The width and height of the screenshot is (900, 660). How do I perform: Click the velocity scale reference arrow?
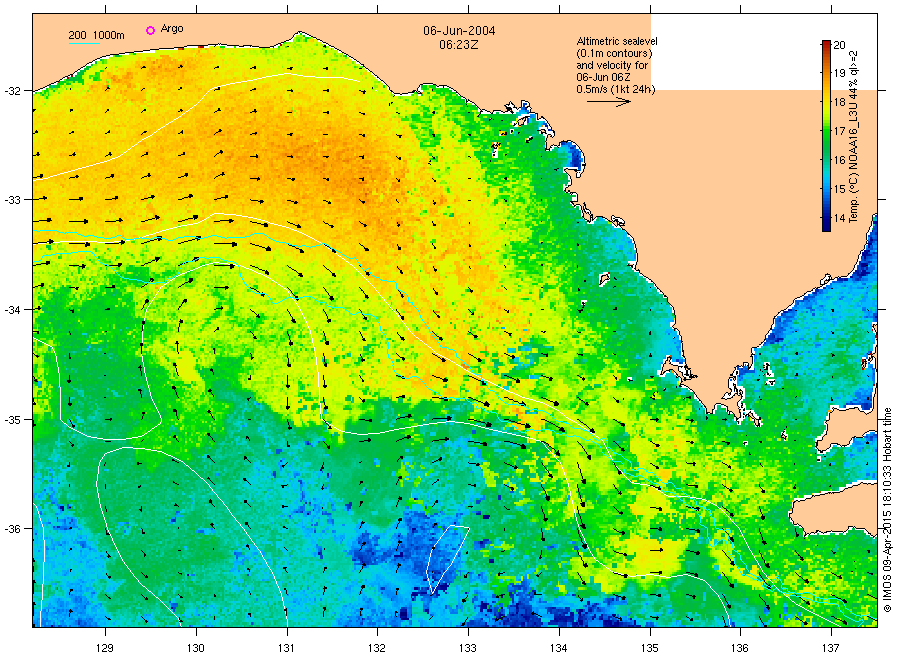pyautogui.click(x=609, y=102)
